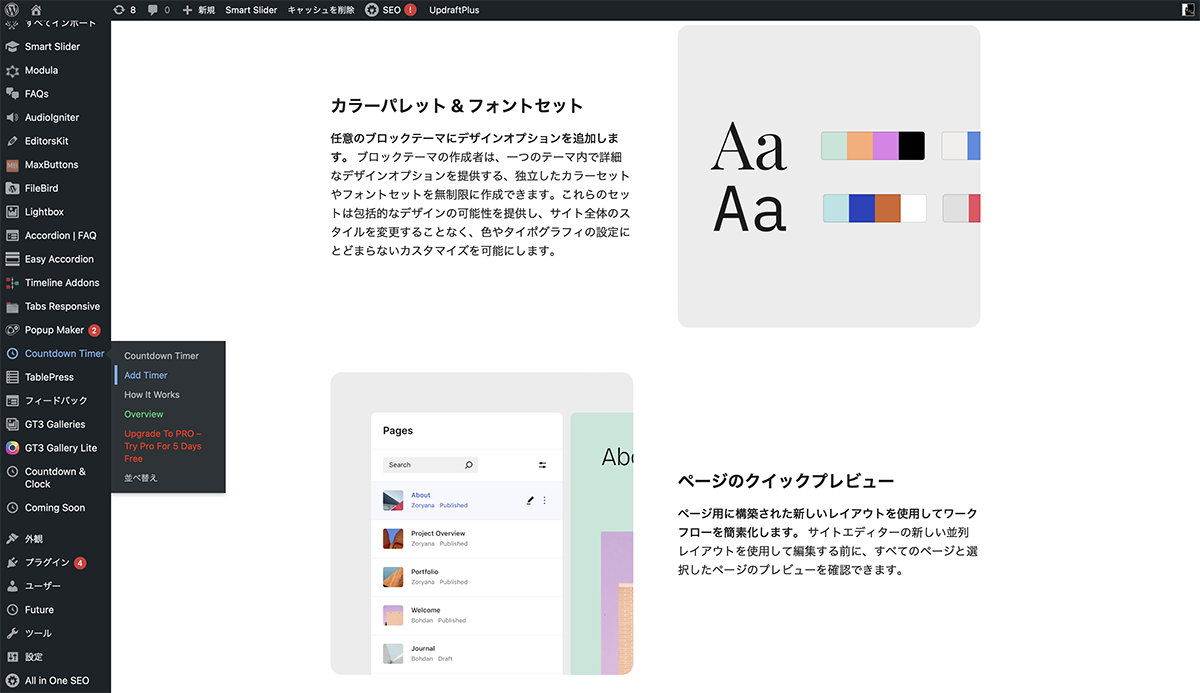
Task: Expand the 新規 menu in admin bar
Action: (x=198, y=10)
